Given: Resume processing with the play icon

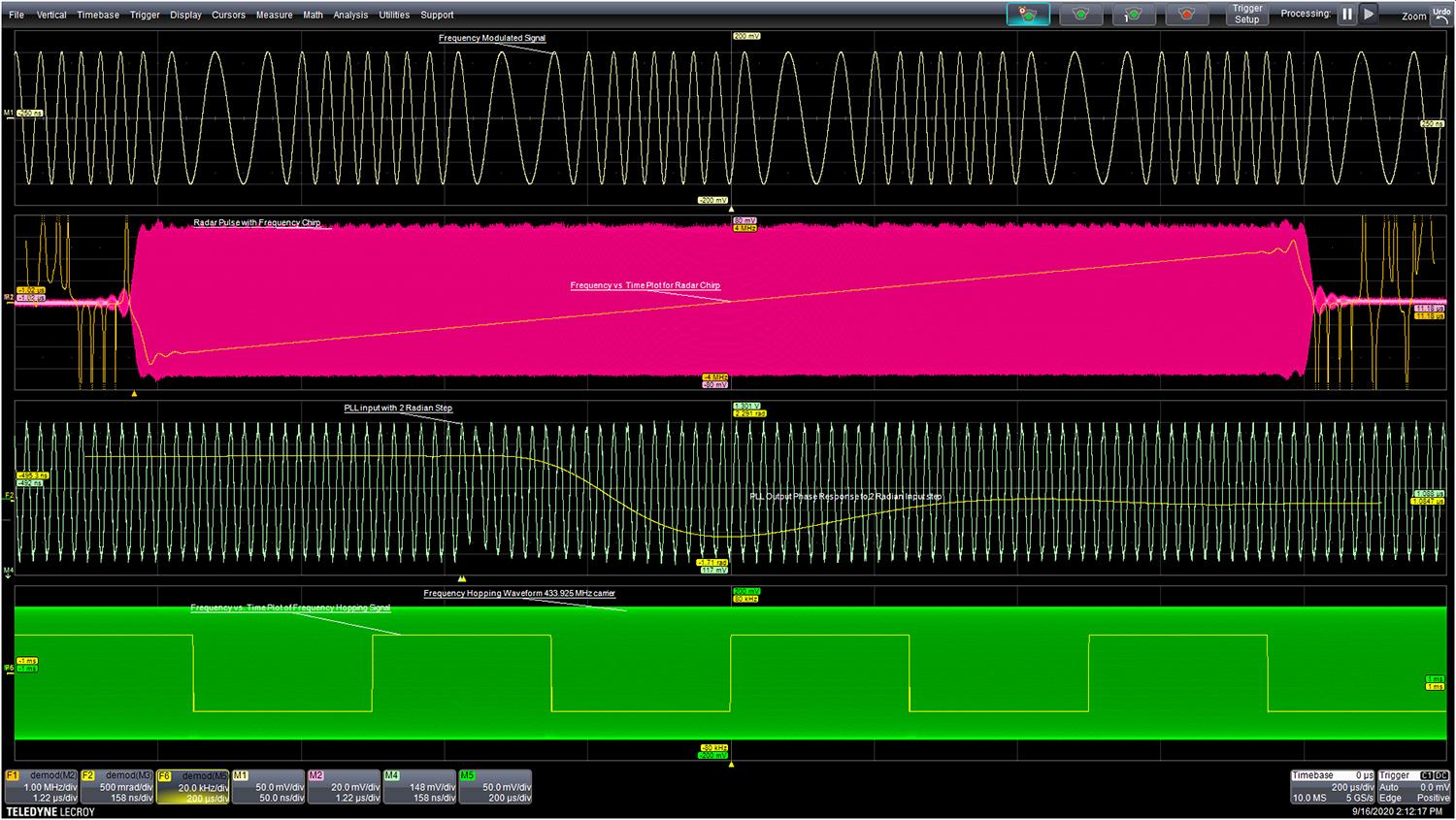Looking at the screenshot, I should (x=1369, y=14).
